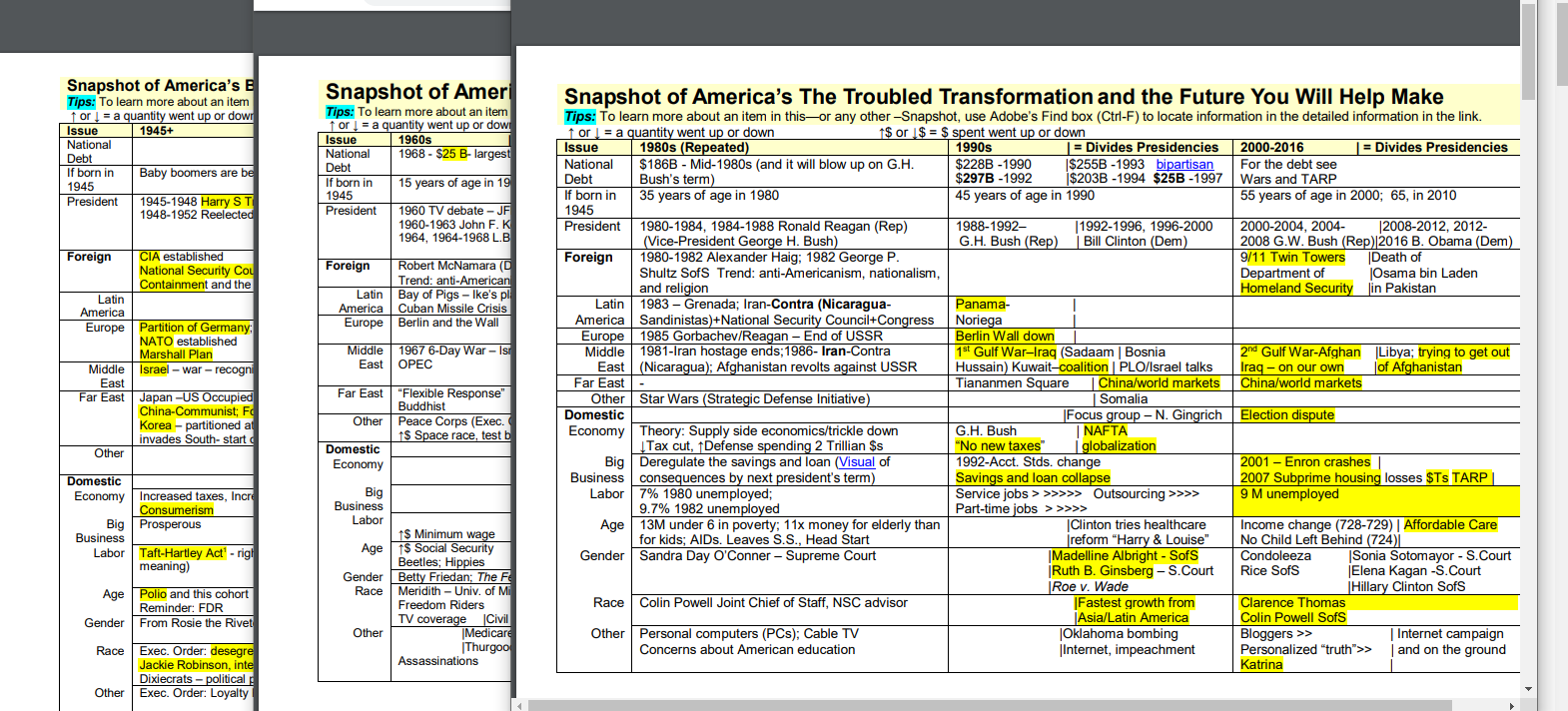This screenshot has width=1568, height=711.
Task: Click the horizontal scrollbar left arrow
Action: tap(519, 705)
